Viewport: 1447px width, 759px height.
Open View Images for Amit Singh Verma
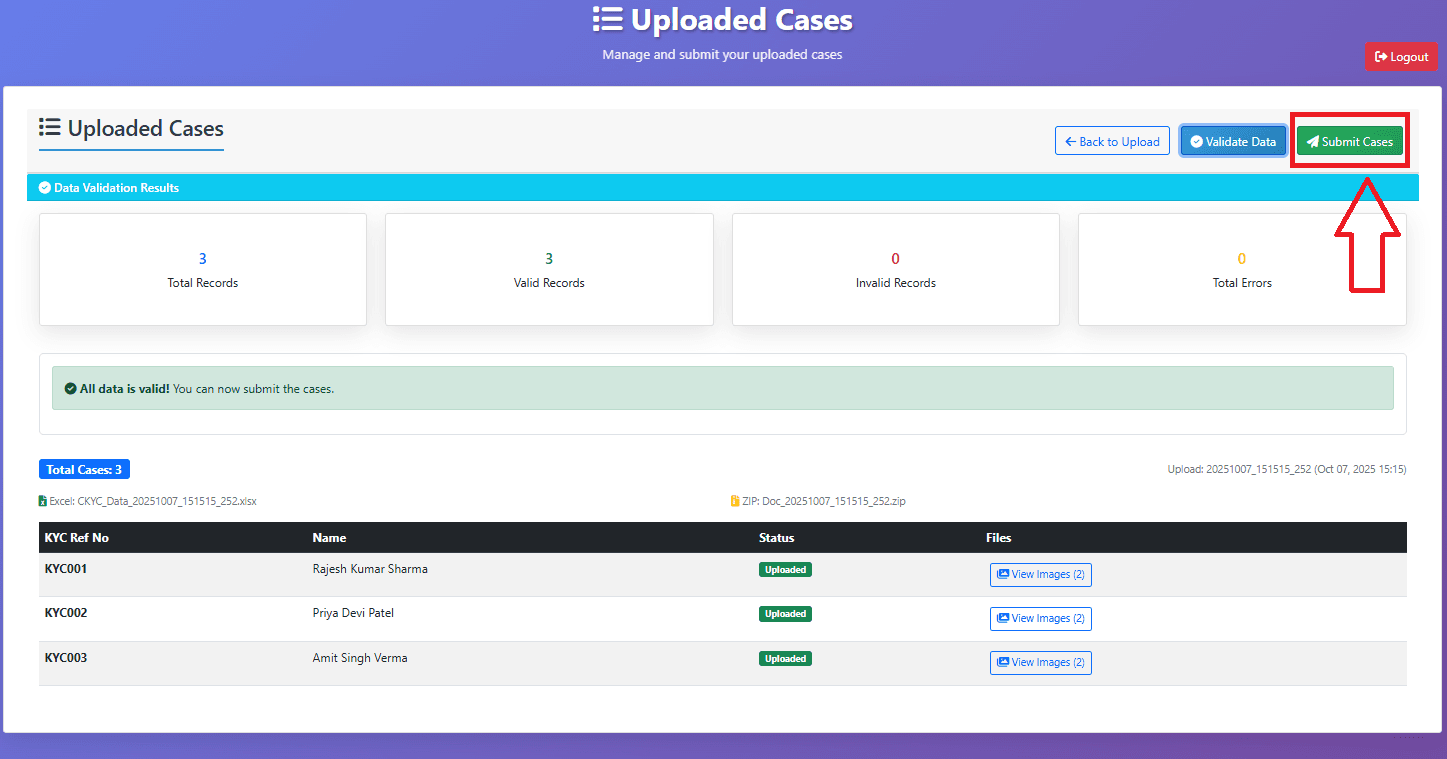(1040, 662)
